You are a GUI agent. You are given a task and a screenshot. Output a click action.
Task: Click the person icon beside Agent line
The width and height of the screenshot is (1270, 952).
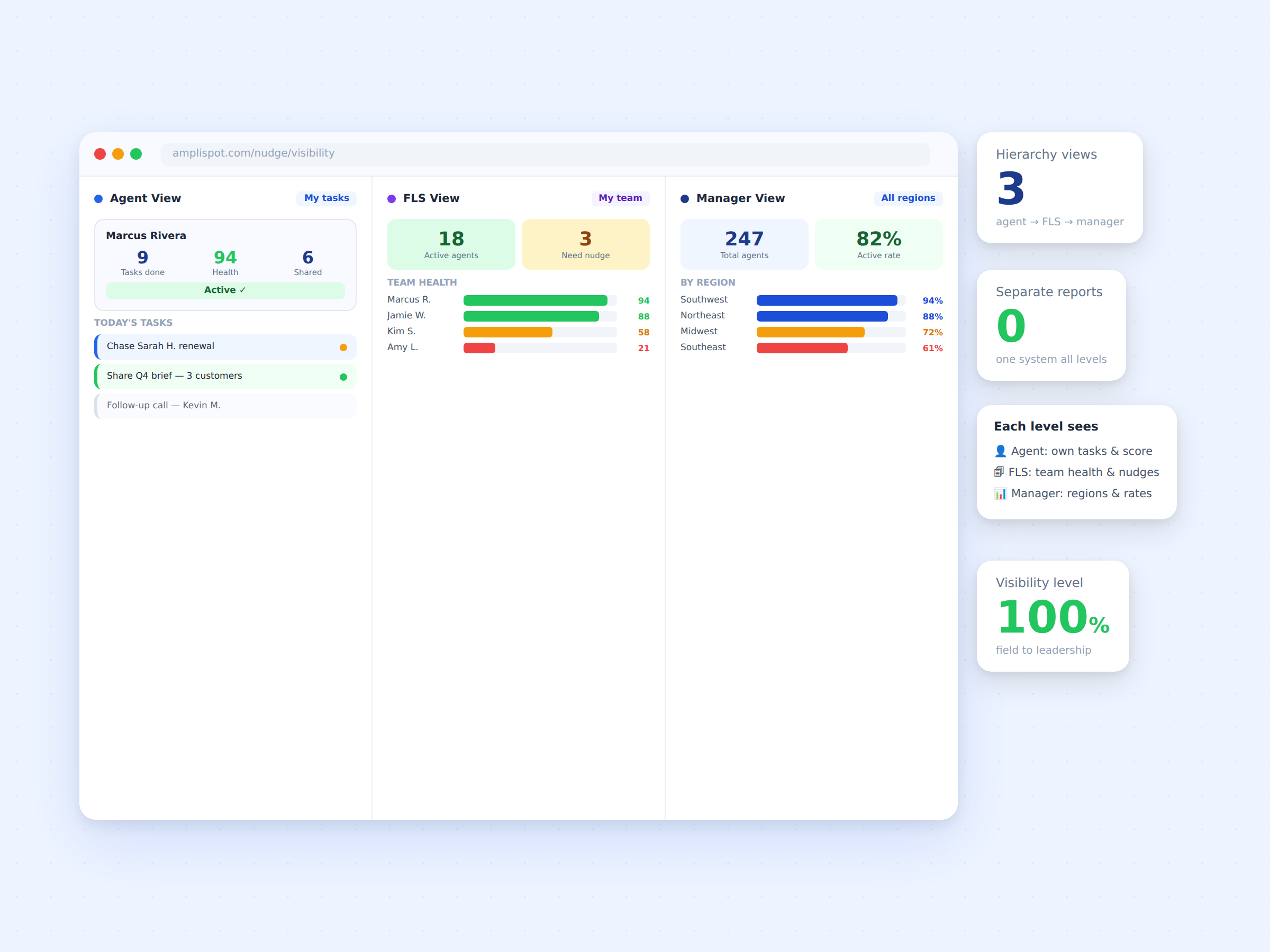pos(1000,451)
